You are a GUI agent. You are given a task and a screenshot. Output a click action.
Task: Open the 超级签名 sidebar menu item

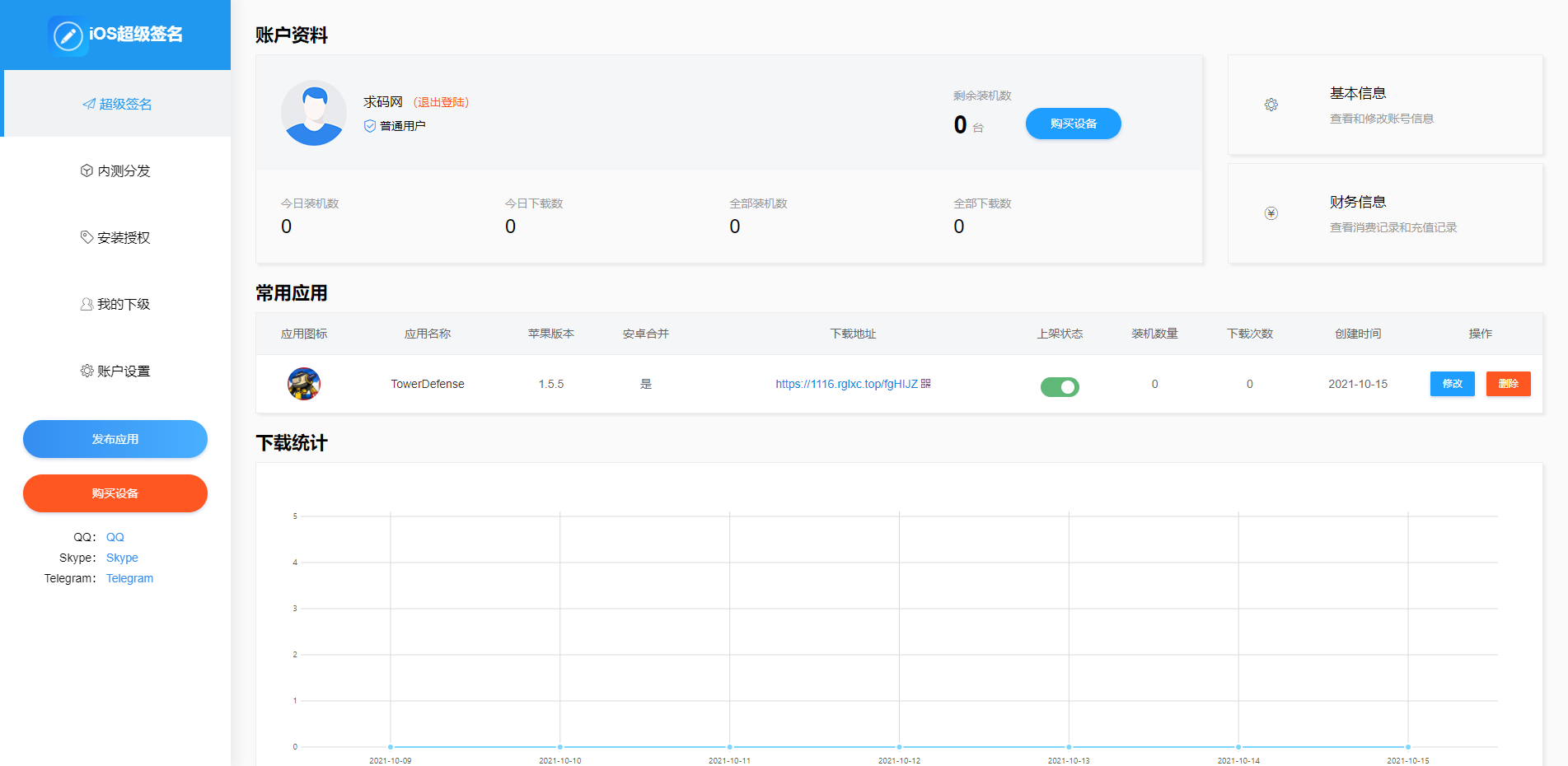pos(117,104)
